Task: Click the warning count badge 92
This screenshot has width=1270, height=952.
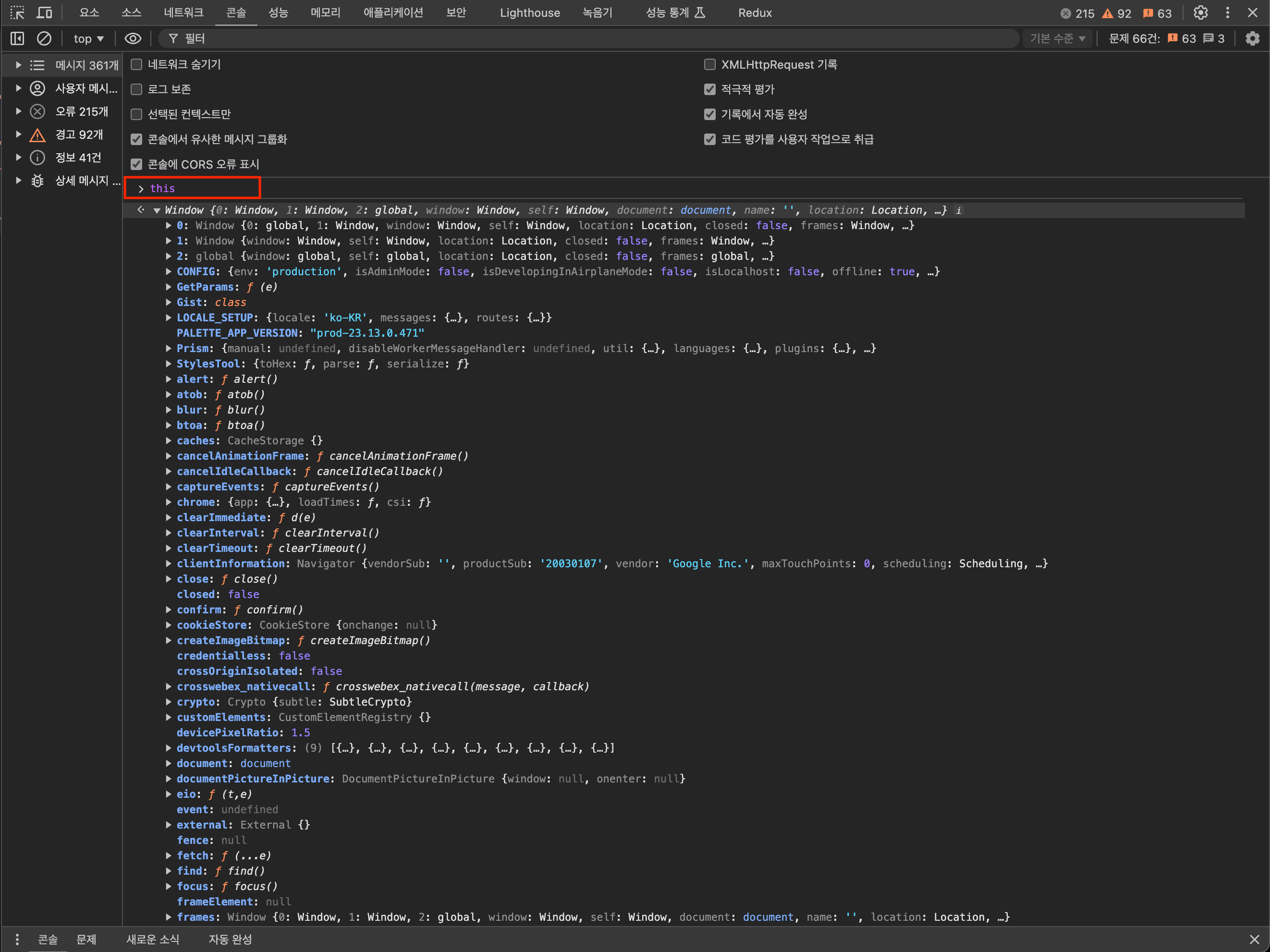Action: 1116,13
